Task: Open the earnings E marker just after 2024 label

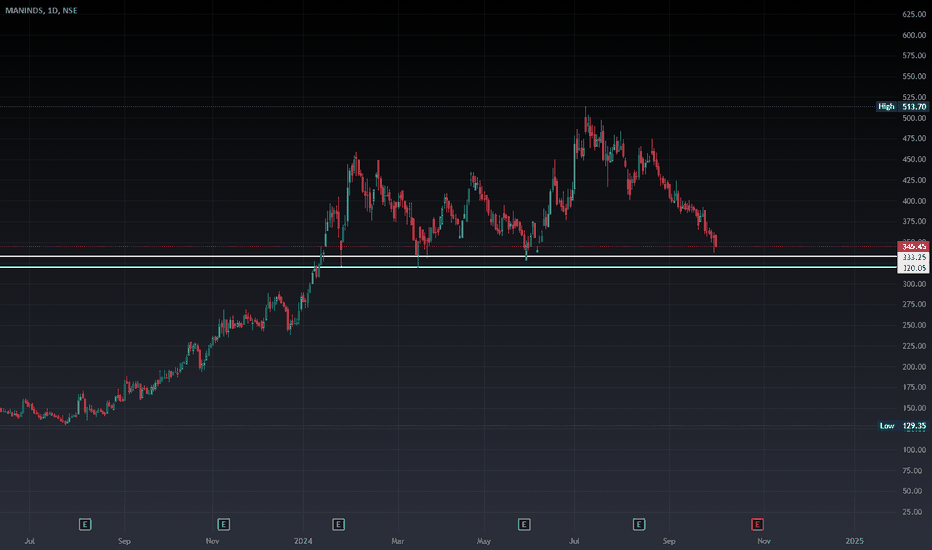Action: (x=338, y=524)
